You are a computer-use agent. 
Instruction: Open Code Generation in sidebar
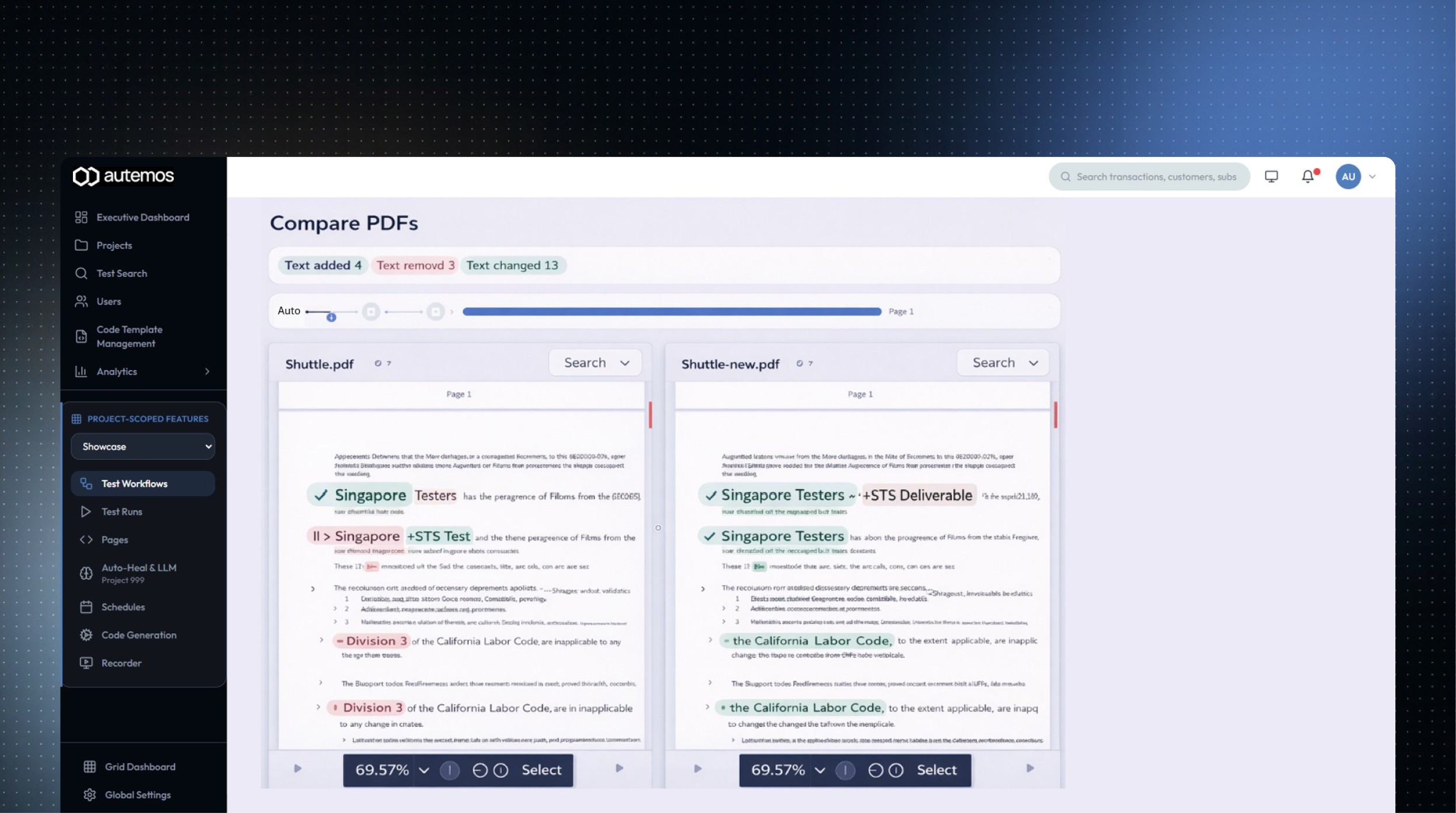(138, 635)
